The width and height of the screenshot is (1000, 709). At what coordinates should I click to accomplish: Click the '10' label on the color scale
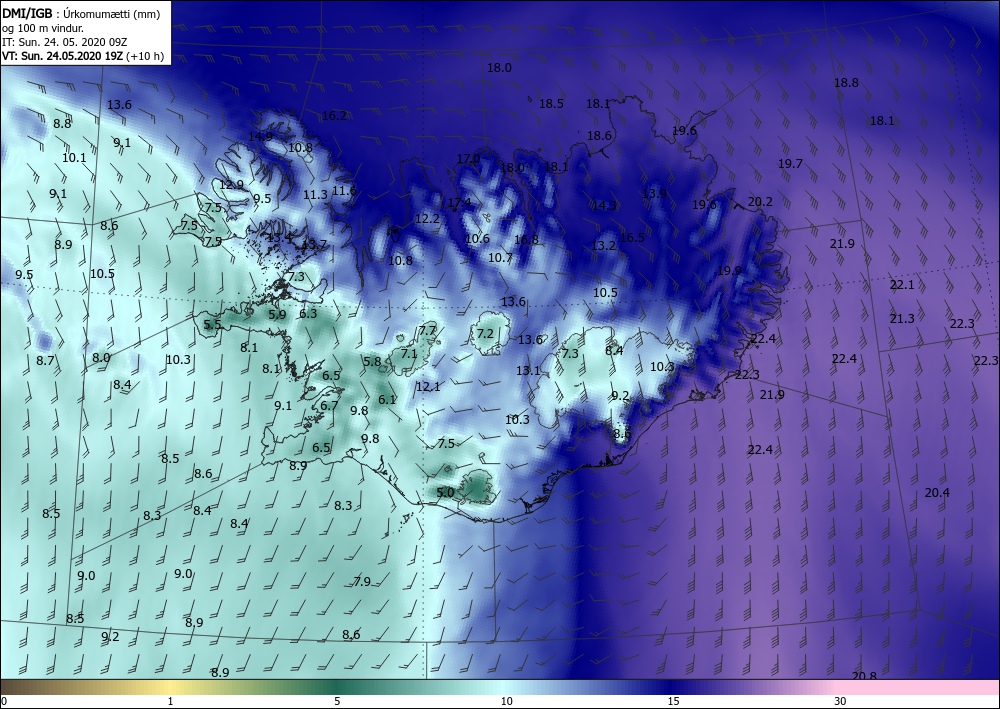tap(506, 701)
